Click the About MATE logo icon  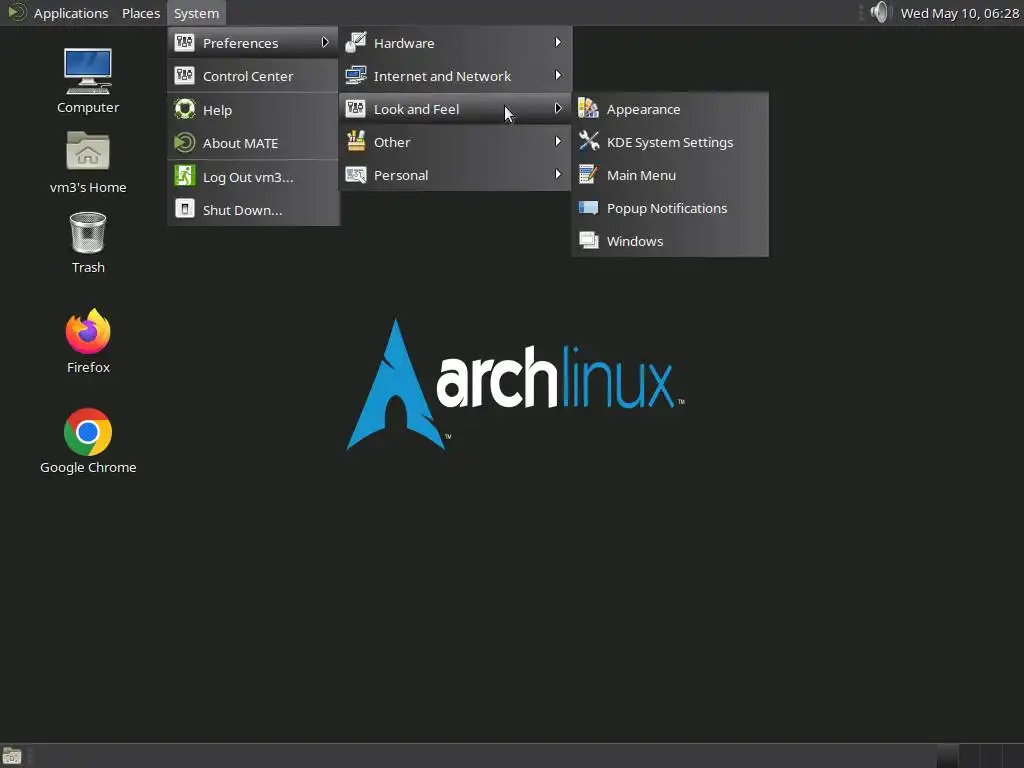[185, 142]
